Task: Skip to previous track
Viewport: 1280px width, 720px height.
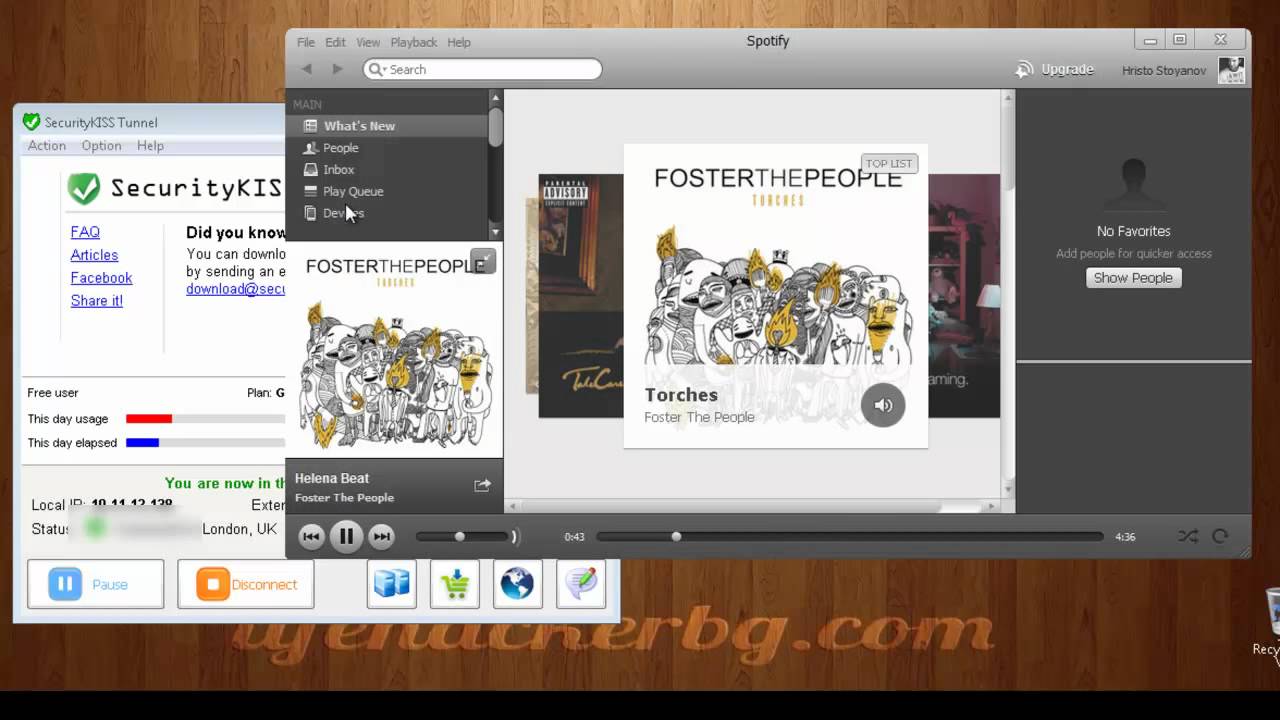Action: [x=311, y=537]
